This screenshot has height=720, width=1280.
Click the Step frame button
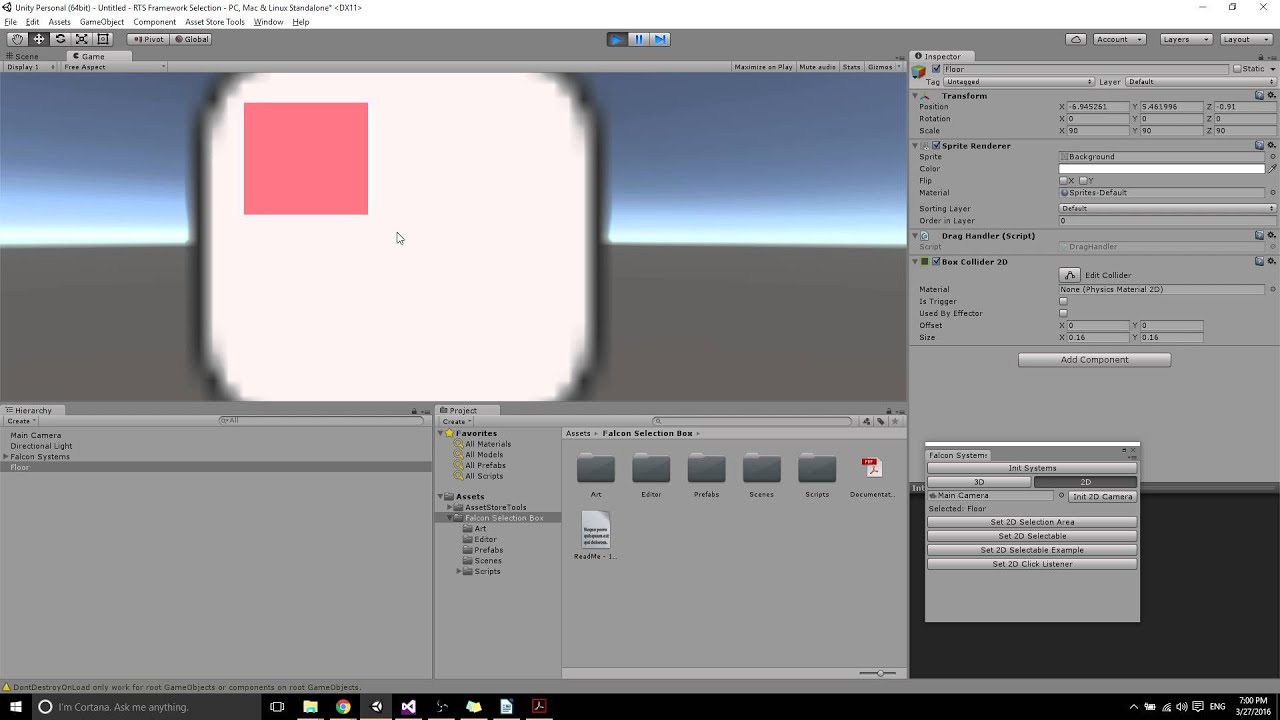coord(660,39)
